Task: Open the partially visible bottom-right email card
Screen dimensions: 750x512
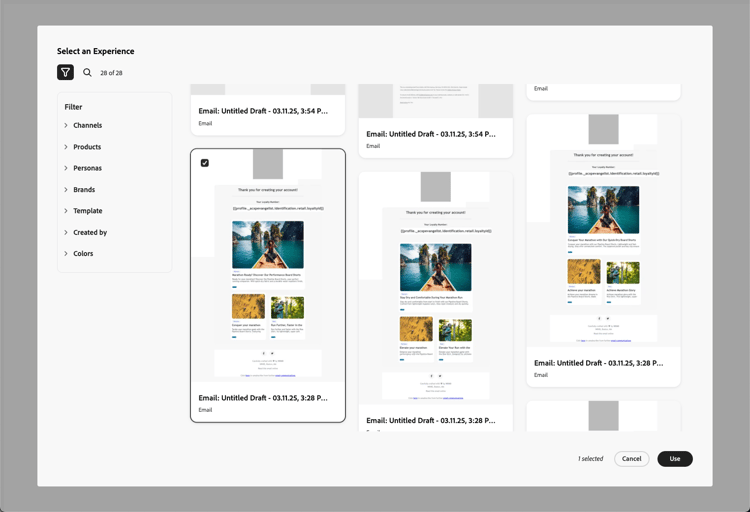Action: [x=603, y=416]
